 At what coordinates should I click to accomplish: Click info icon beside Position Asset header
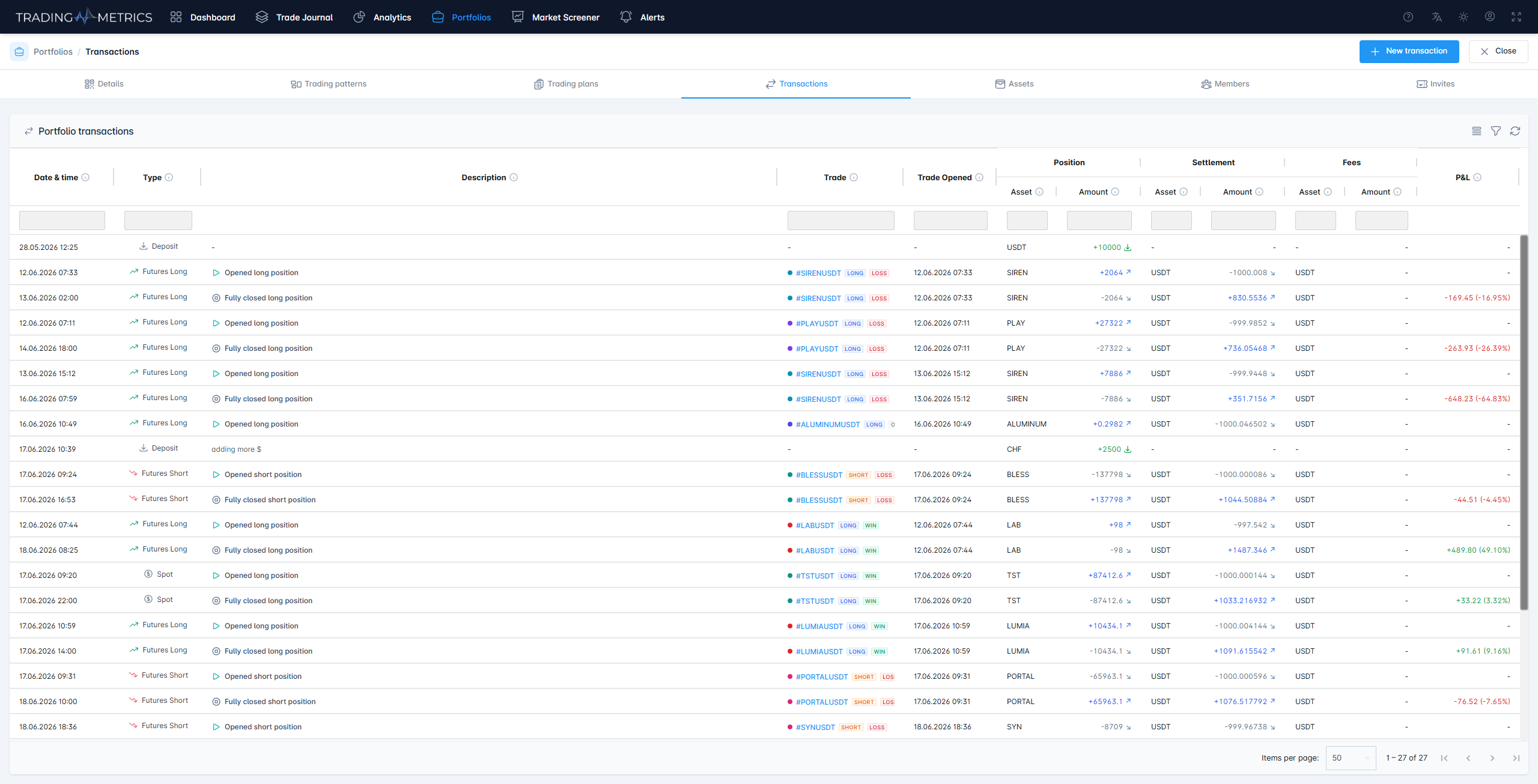1039,192
